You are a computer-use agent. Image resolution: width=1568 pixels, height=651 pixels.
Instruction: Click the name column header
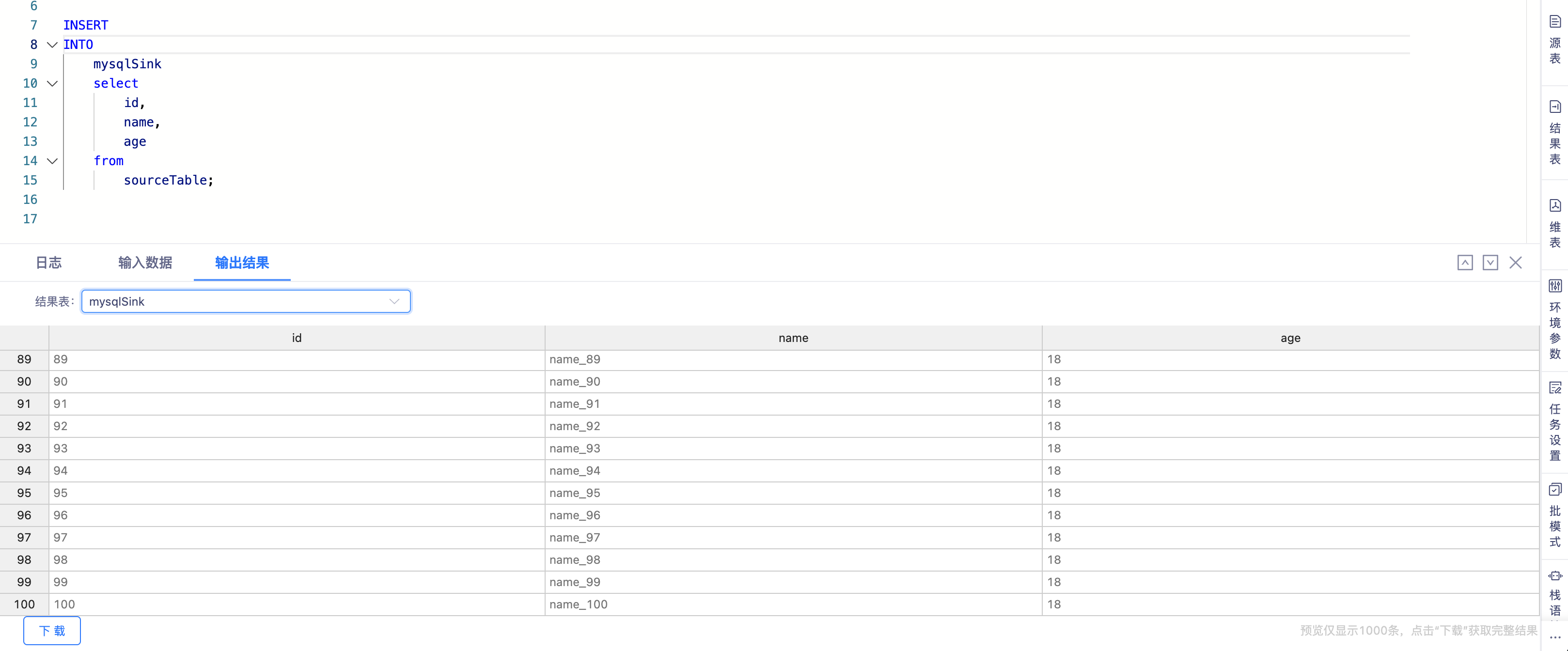(793, 338)
